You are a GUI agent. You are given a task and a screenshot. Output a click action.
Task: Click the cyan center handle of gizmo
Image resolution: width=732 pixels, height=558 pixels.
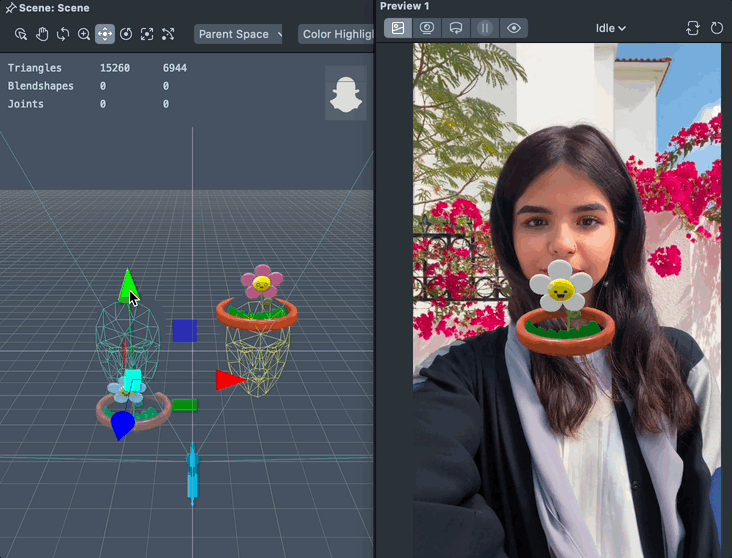(x=133, y=380)
